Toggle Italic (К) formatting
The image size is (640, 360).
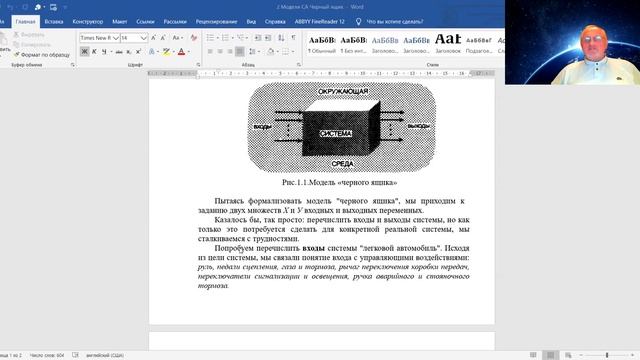point(94,51)
